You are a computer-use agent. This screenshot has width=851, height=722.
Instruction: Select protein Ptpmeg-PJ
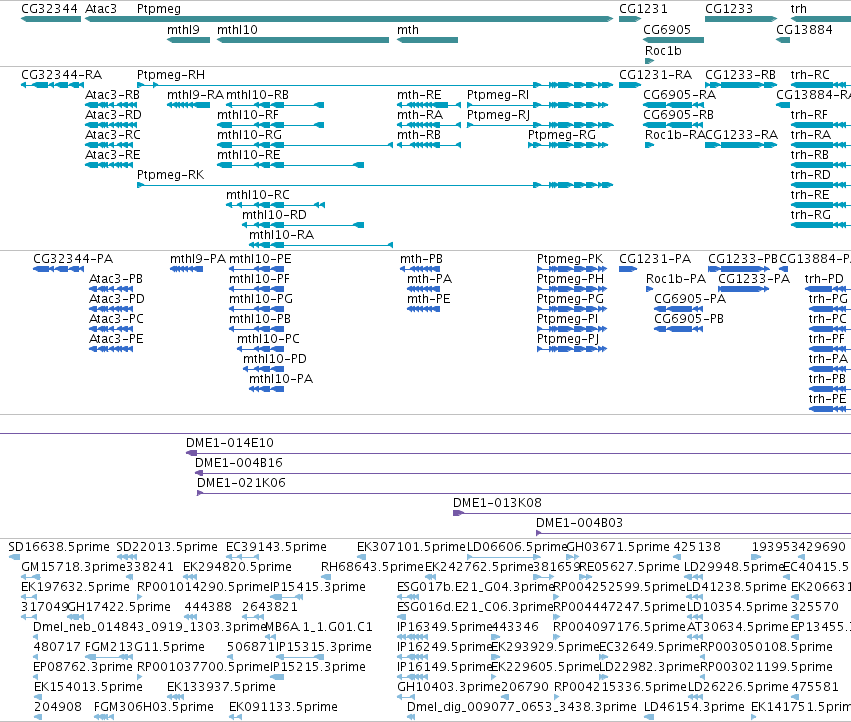pyautogui.click(x=568, y=339)
